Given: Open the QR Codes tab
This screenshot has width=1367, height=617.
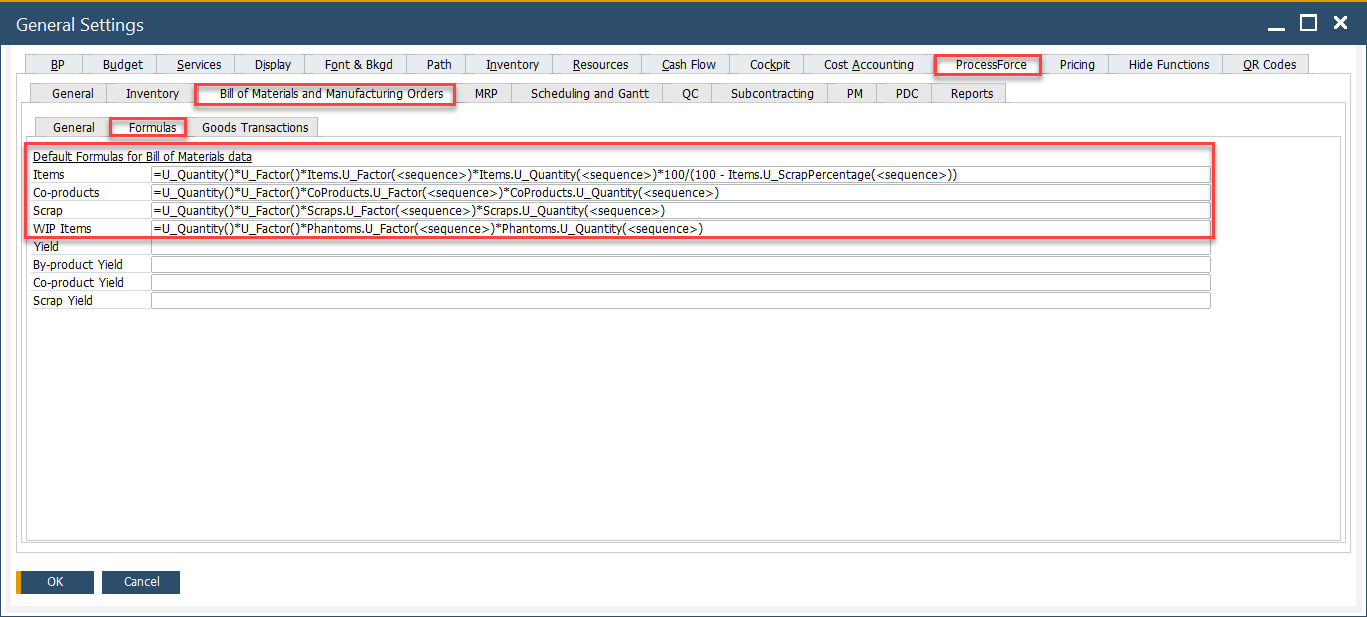Looking at the screenshot, I should pyautogui.click(x=1269, y=65).
